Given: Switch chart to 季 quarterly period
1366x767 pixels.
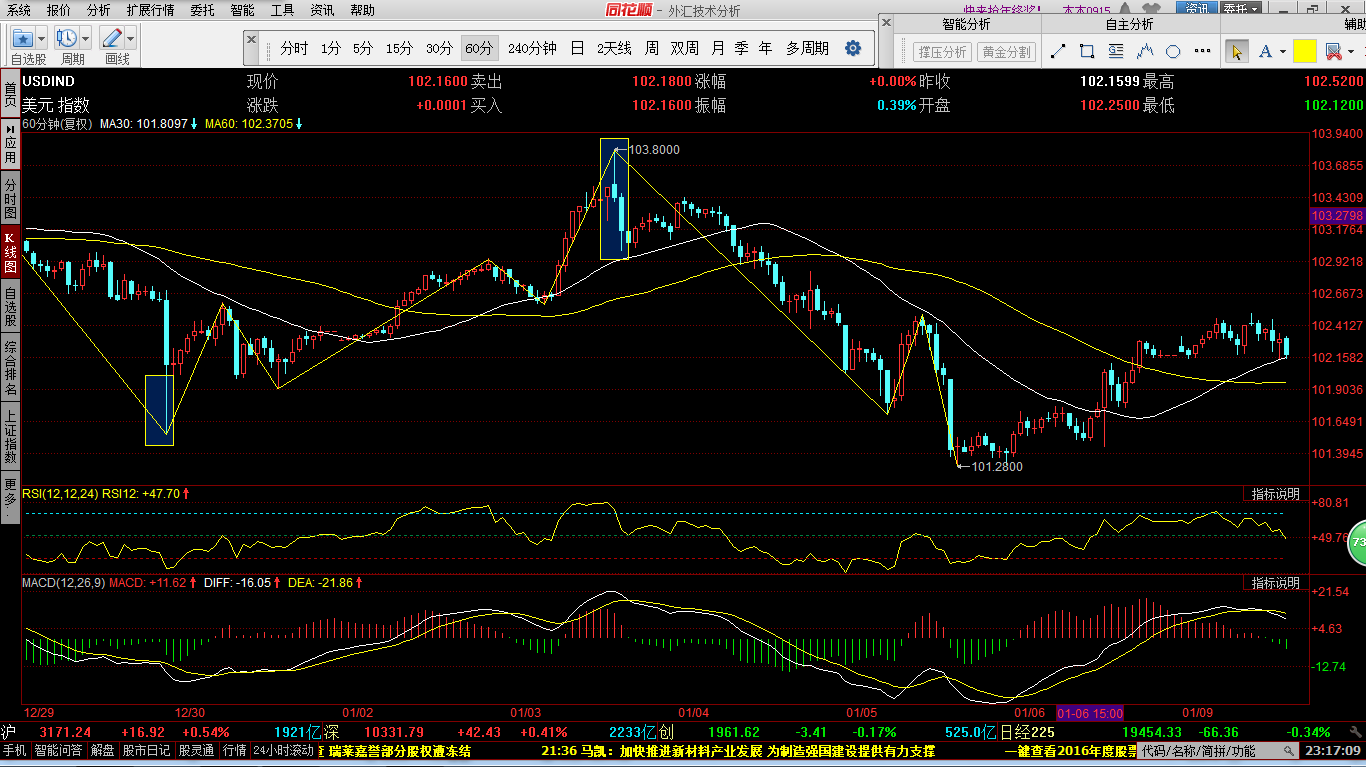Looking at the screenshot, I should point(741,48).
